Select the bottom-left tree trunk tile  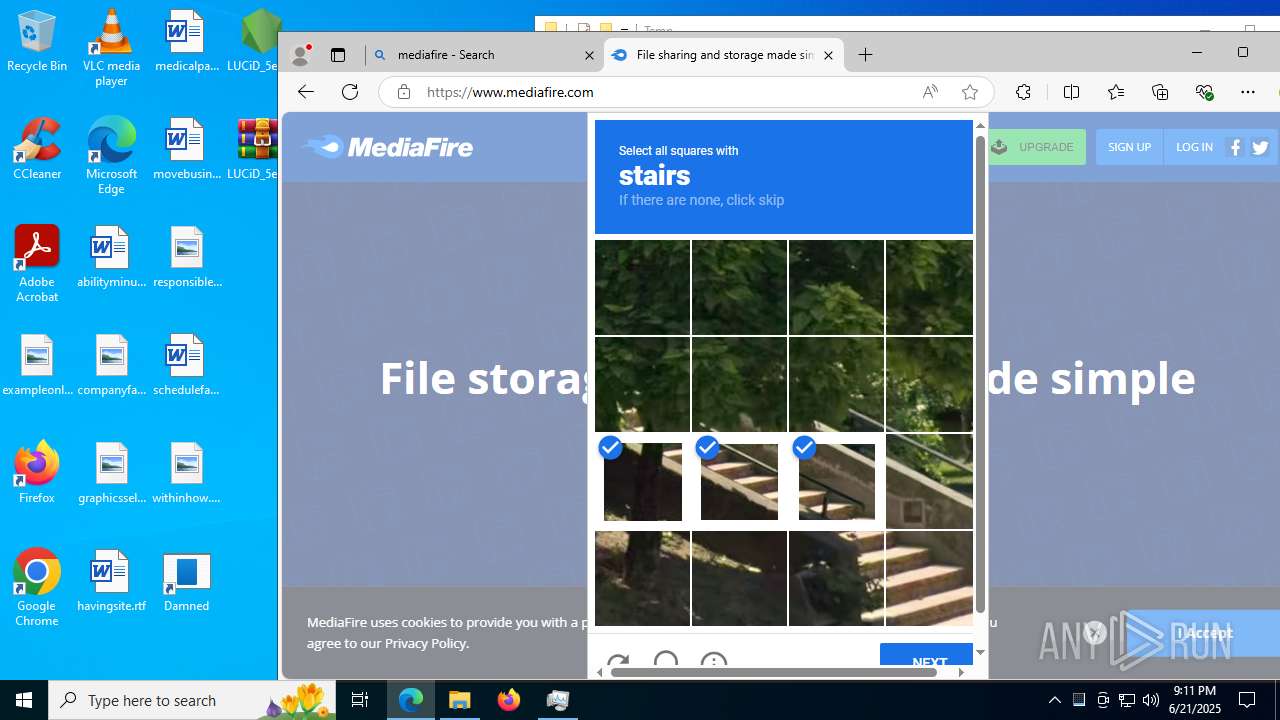click(642, 578)
